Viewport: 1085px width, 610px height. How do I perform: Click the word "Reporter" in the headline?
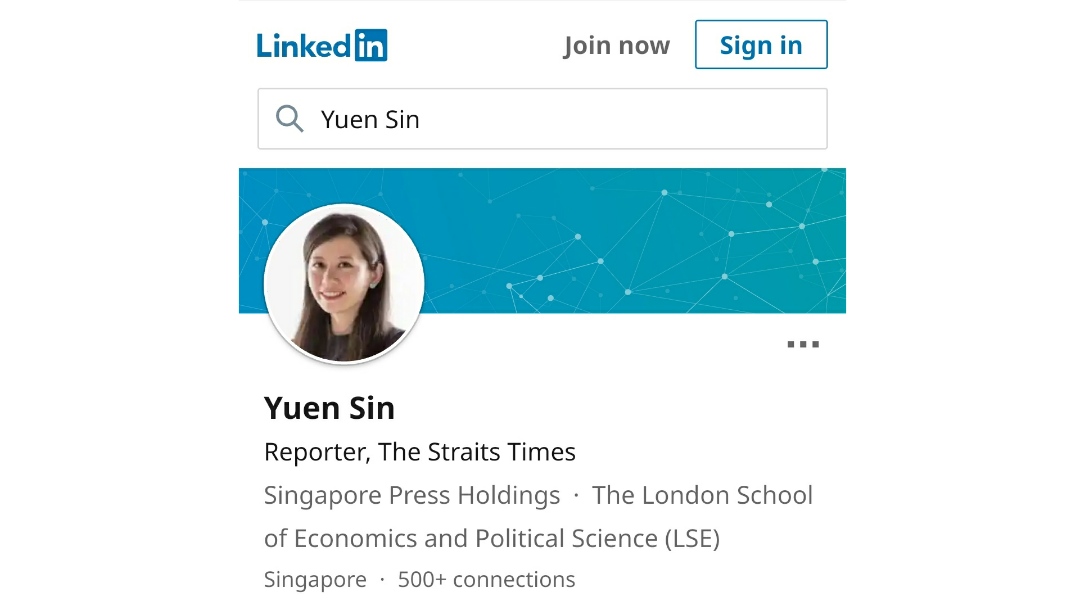coord(315,452)
